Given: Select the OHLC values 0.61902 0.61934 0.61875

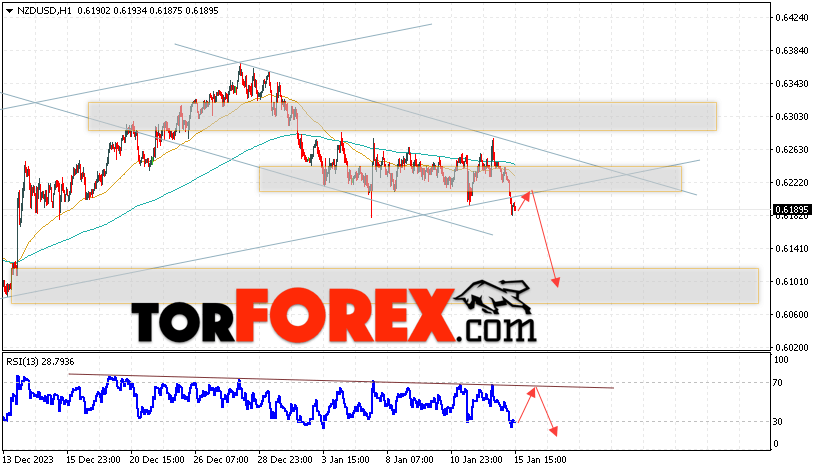Looking at the screenshot, I should pyautogui.click(x=130, y=10).
